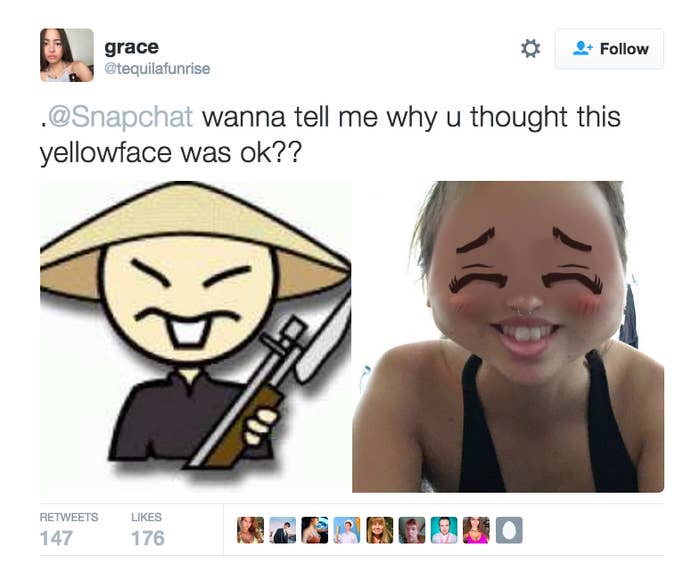Image resolution: width=700 pixels, height=564 pixels.
Task: Click the Follow button
Action: (x=609, y=49)
